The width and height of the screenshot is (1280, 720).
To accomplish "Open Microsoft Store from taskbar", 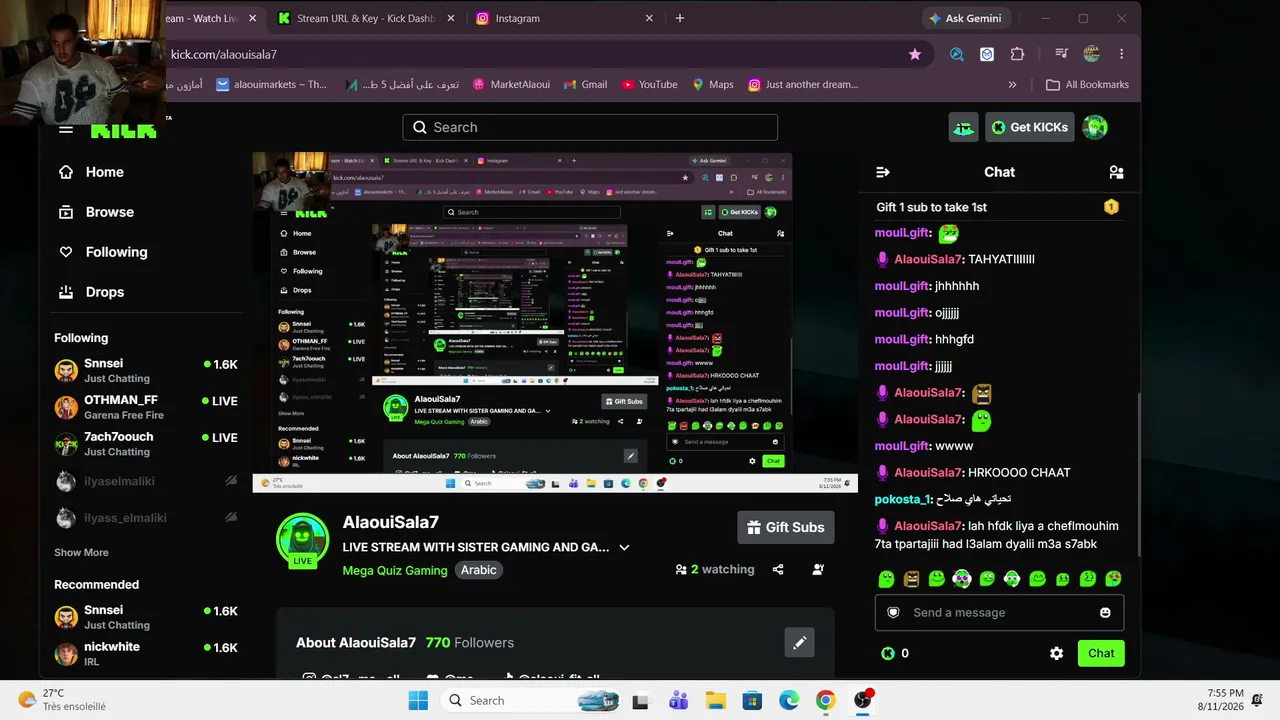I will point(752,700).
